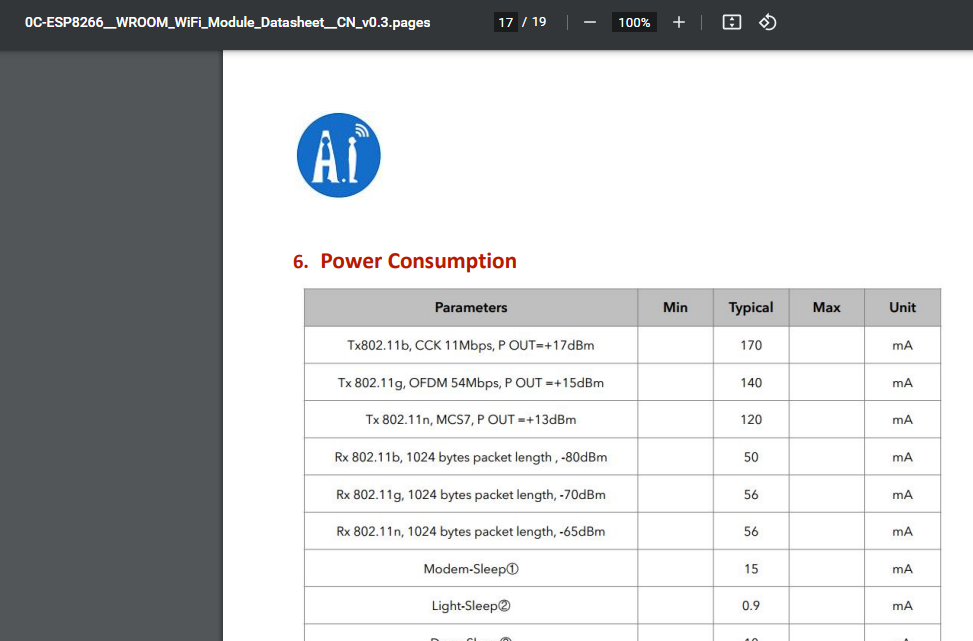Image resolution: width=973 pixels, height=641 pixels.
Task: Click the 'Max' column header
Action: point(827,307)
